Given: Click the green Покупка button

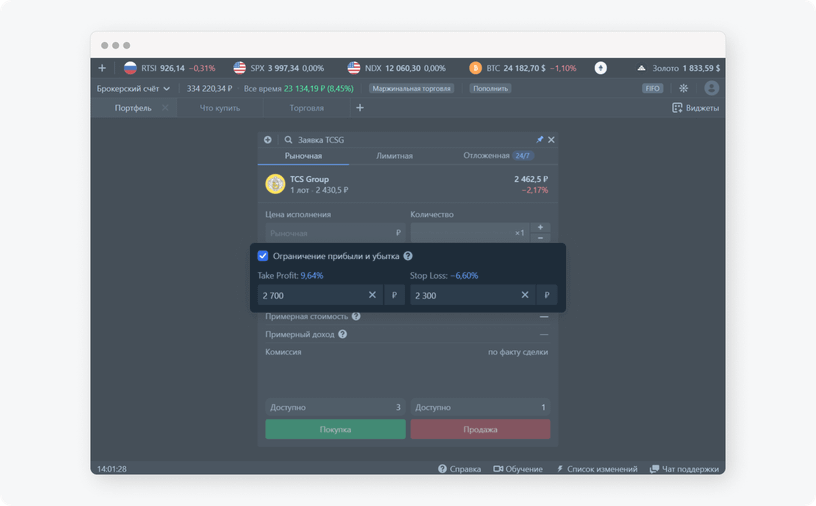Looking at the screenshot, I should [x=335, y=429].
